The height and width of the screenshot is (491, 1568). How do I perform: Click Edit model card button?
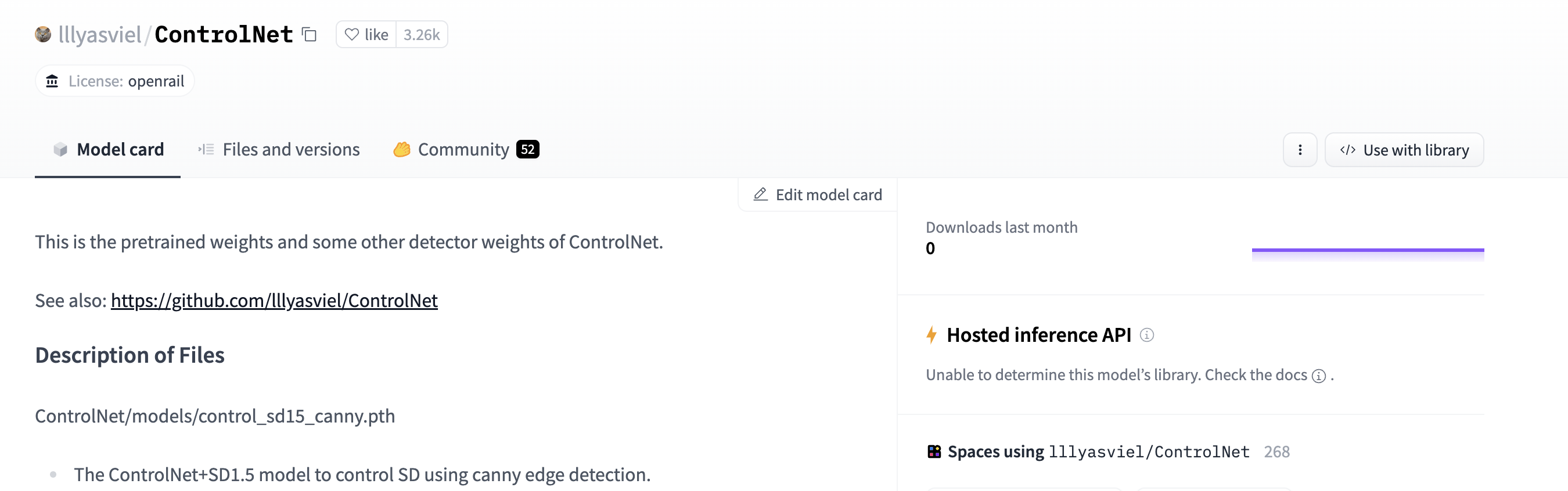point(818,194)
